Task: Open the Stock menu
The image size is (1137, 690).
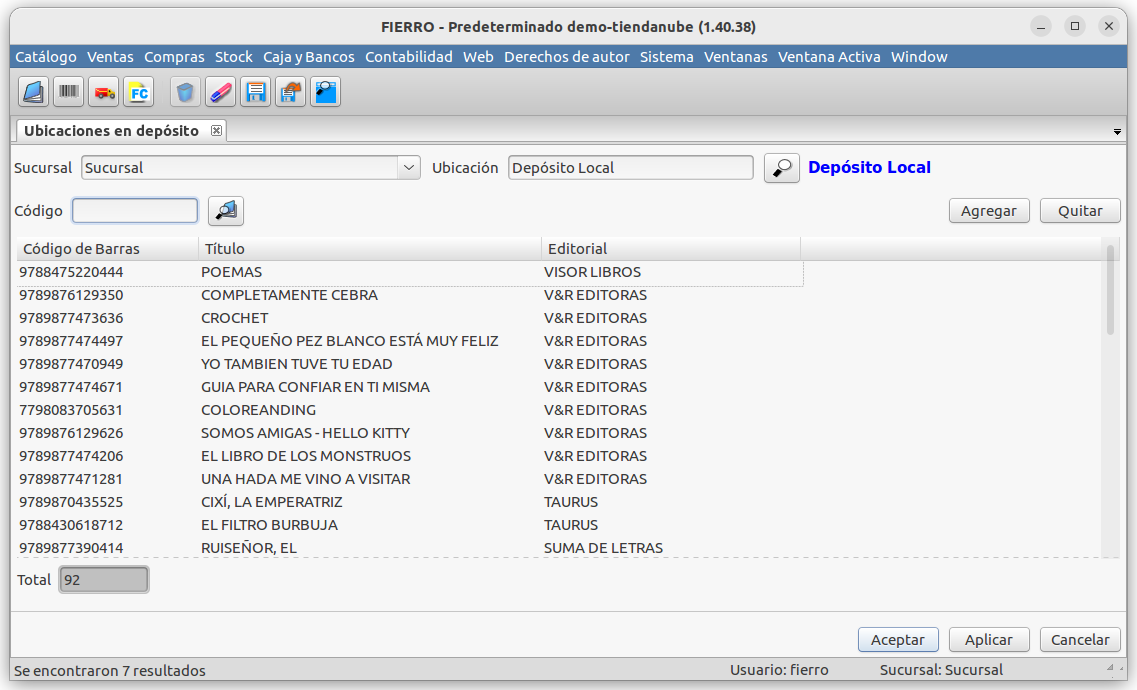Action: pyautogui.click(x=233, y=57)
